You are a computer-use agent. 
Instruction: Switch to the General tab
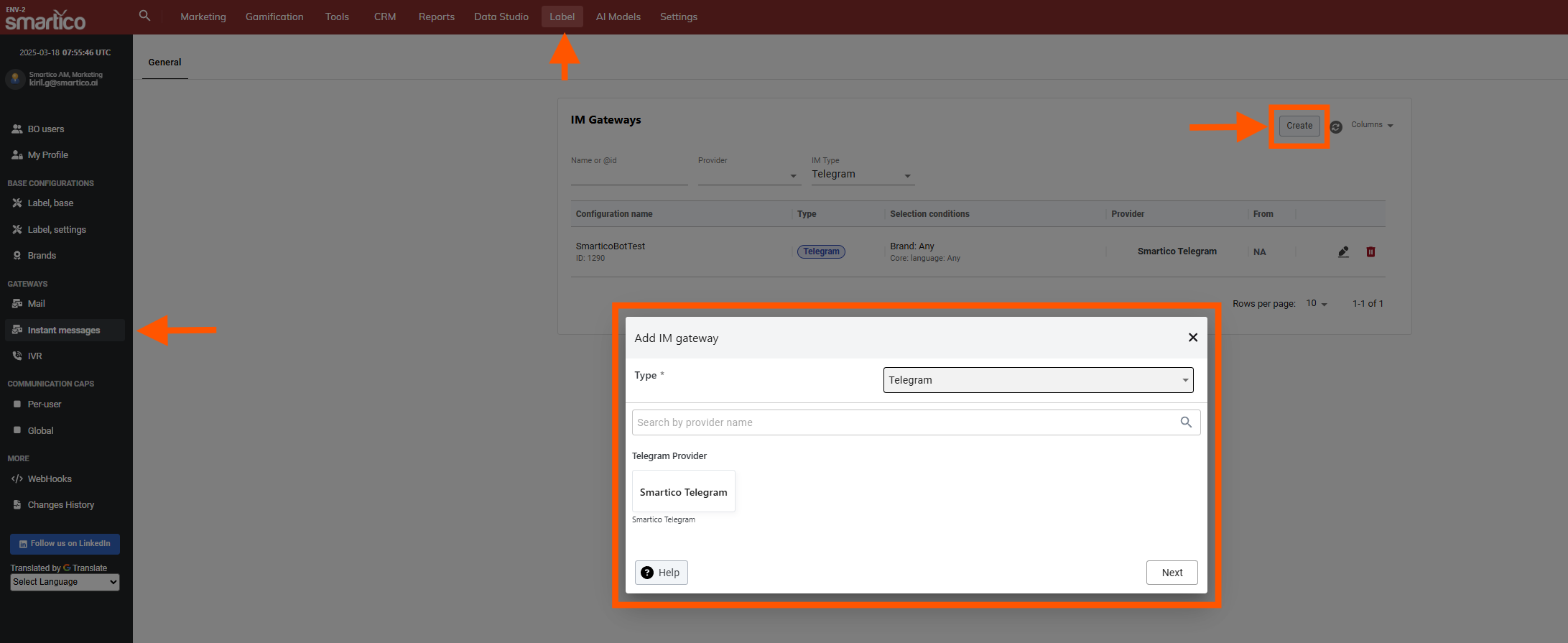164,63
